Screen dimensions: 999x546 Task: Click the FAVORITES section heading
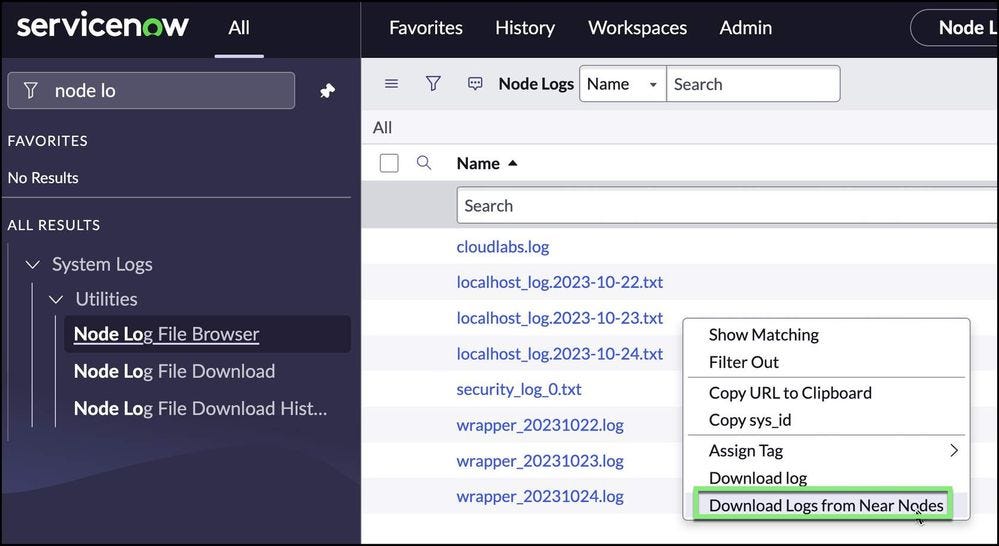coord(48,141)
